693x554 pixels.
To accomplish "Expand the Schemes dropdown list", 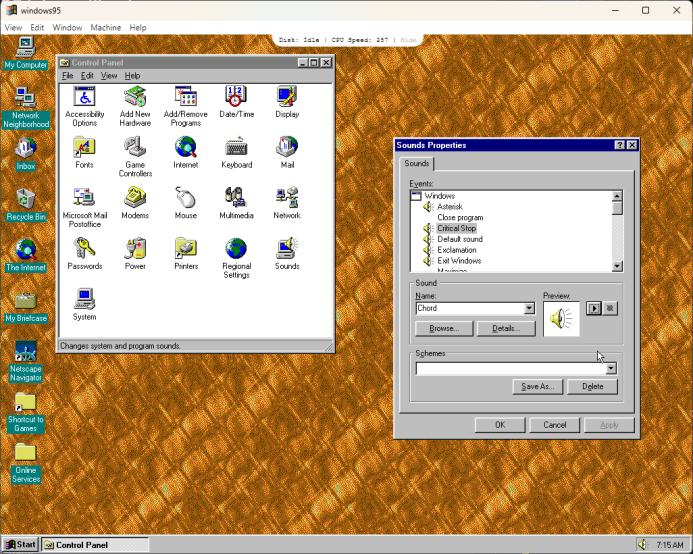I will [x=611, y=368].
